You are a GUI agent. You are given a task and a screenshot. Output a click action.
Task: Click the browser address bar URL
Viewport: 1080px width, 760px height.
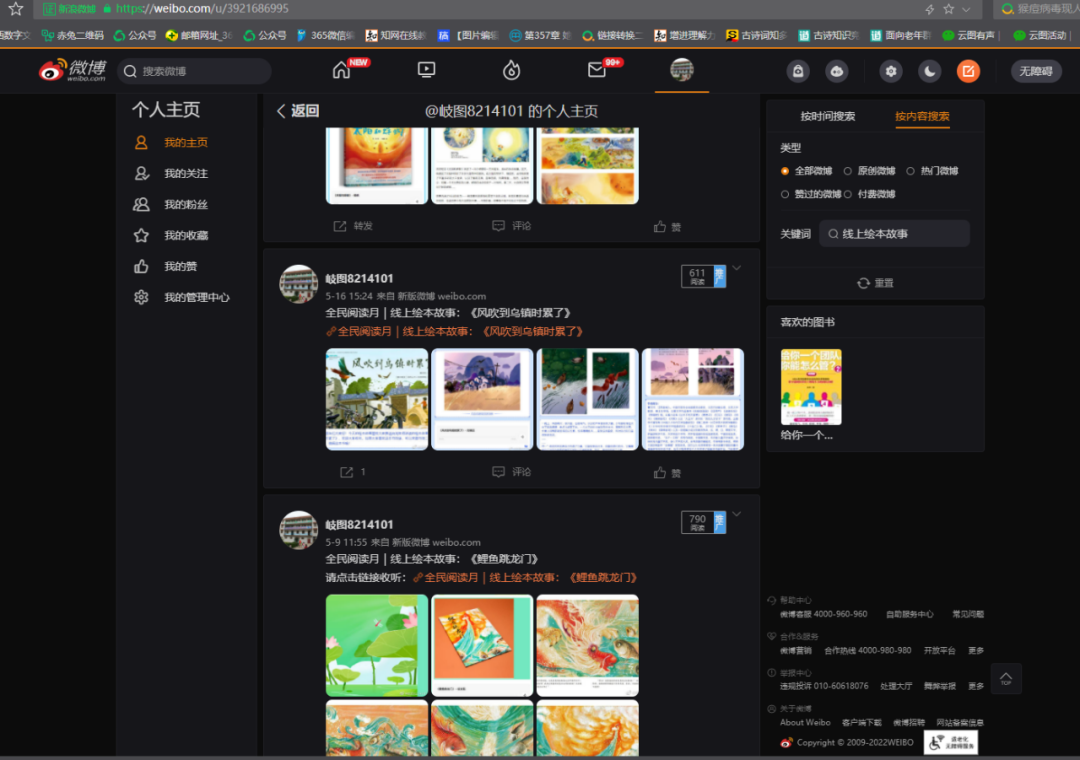[x=202, y=9]
